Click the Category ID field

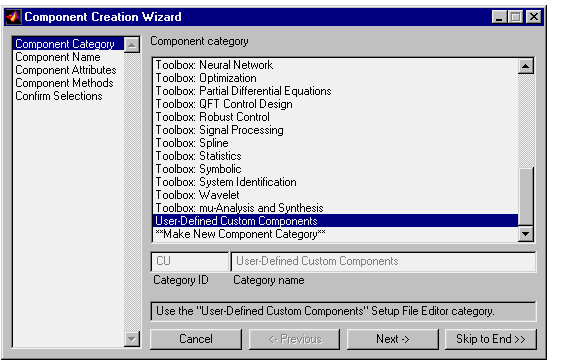(190, 261)
